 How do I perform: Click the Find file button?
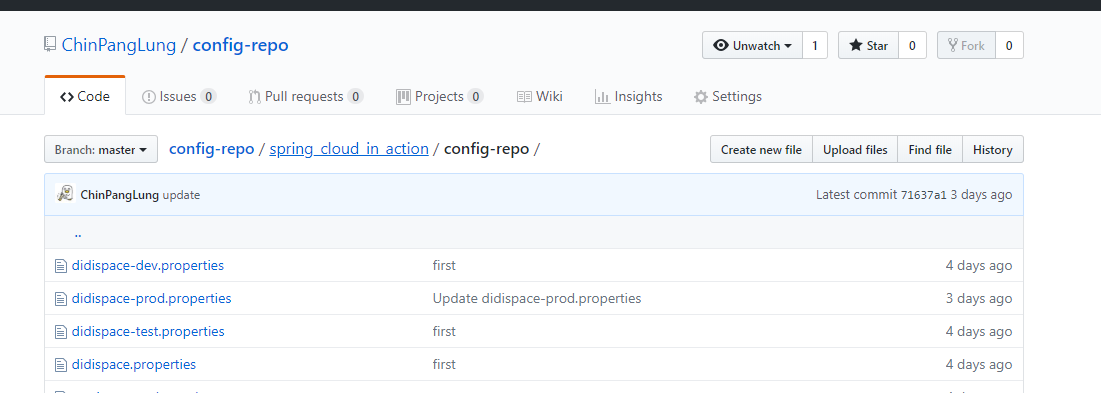click(x=930, y=149)
